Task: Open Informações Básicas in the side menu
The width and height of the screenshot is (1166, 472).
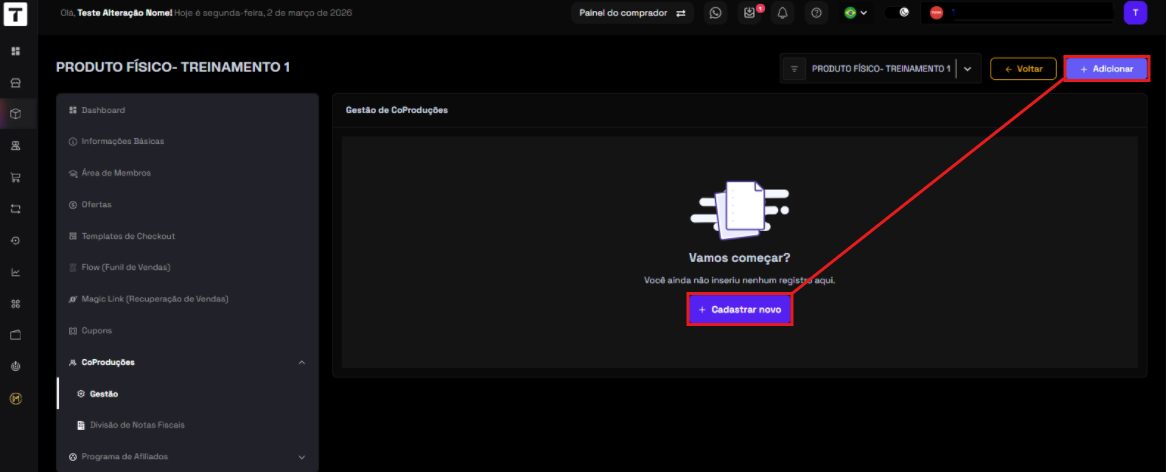Action: [122, 141]
